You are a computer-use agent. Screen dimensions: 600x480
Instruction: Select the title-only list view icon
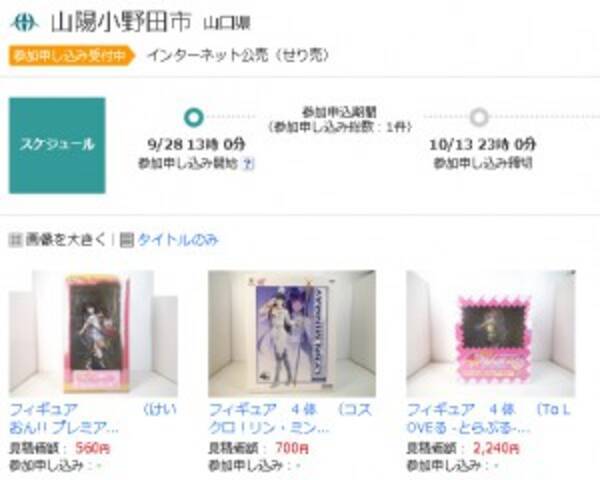tap(127, 240)
